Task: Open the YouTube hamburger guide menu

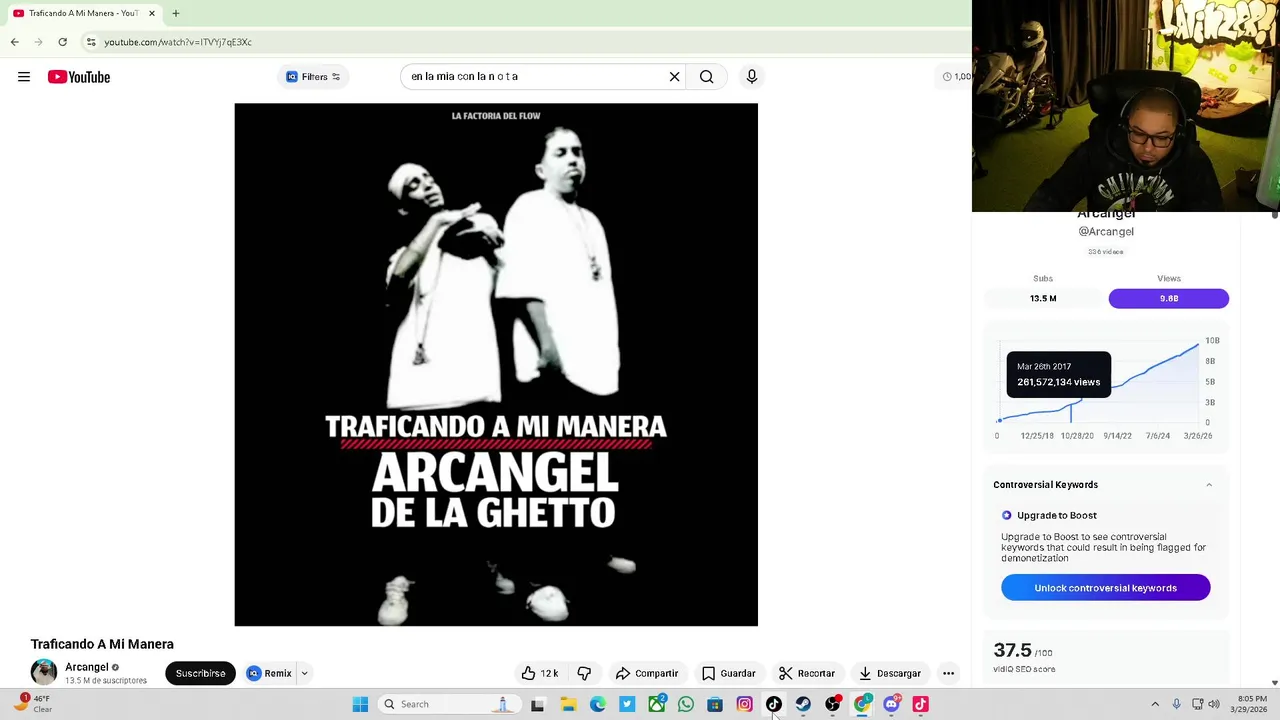Action: coord(24,77)
